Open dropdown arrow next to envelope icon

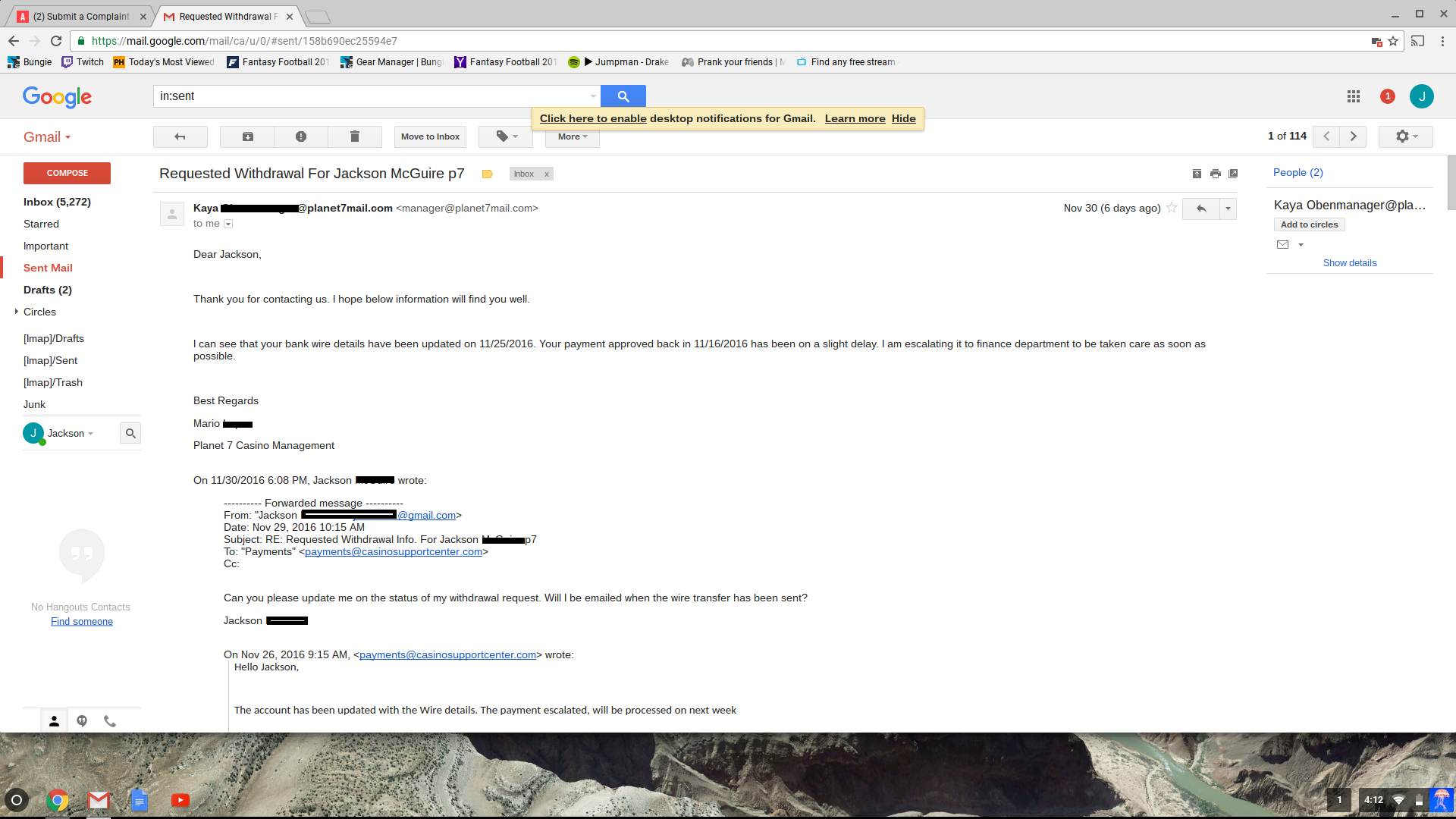pos(1301,245)
